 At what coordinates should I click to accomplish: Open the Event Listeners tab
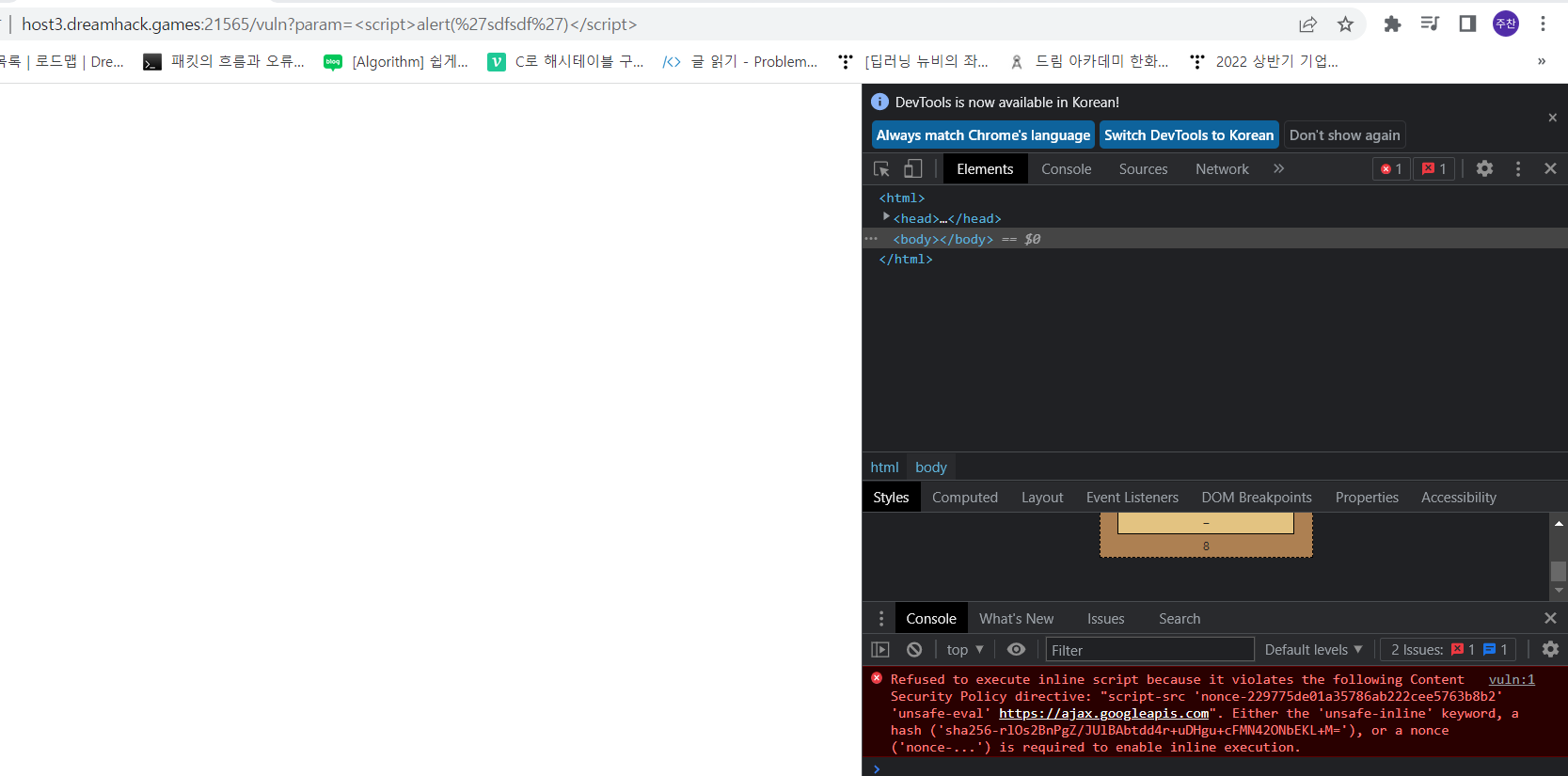(x=1132, y=497)
